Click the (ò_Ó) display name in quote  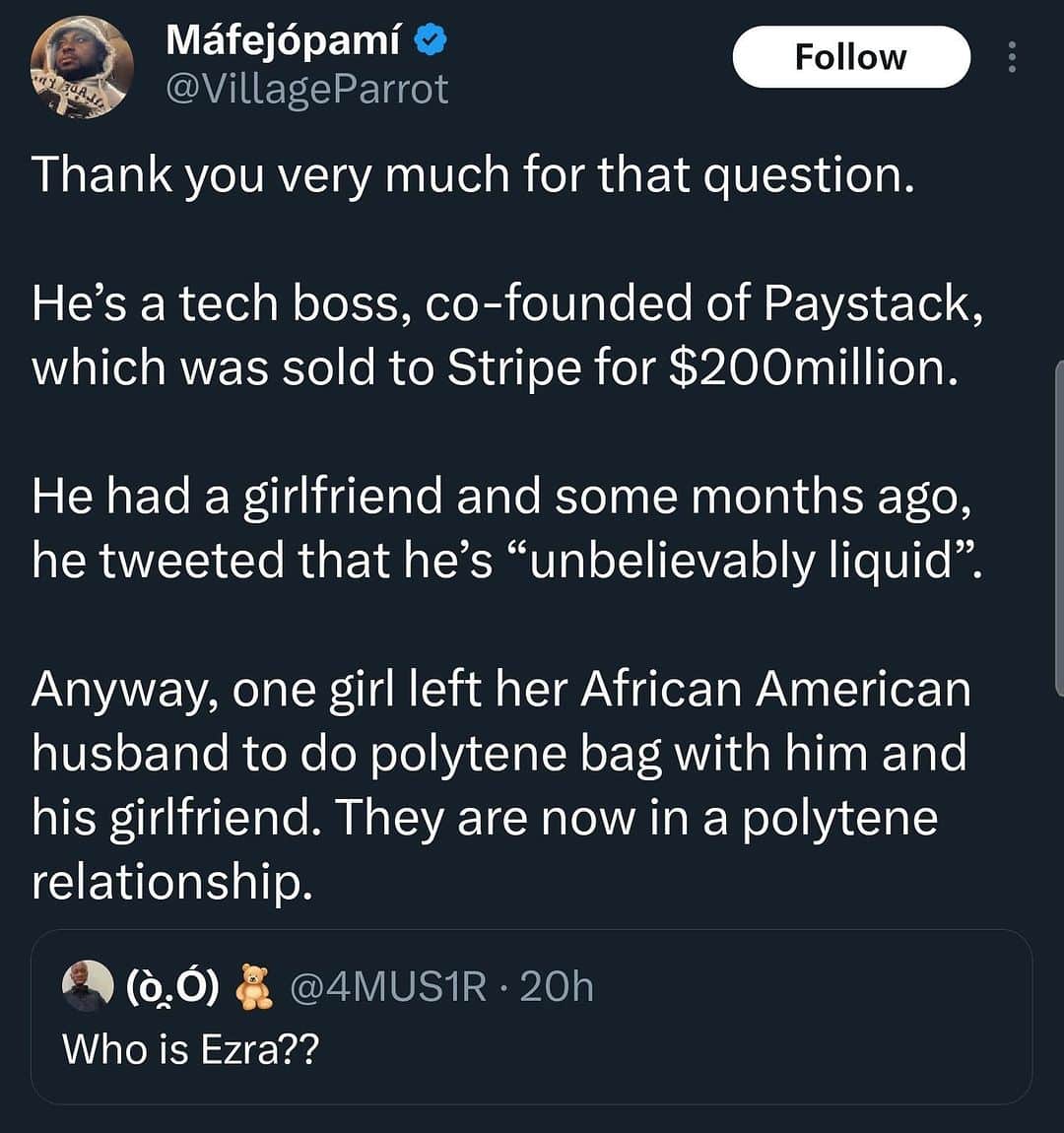(172, 986)
